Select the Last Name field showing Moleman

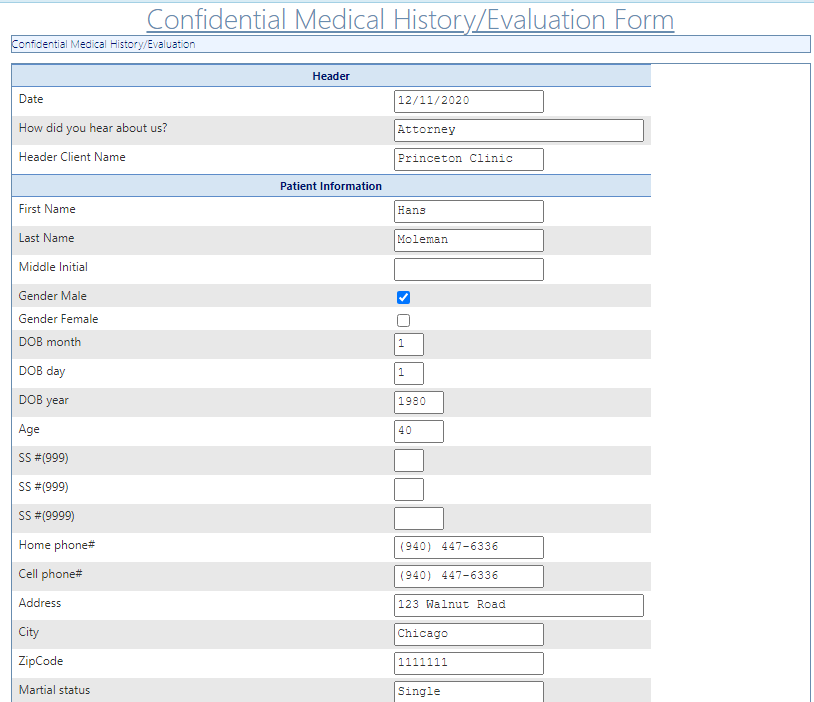pos(468,240)
